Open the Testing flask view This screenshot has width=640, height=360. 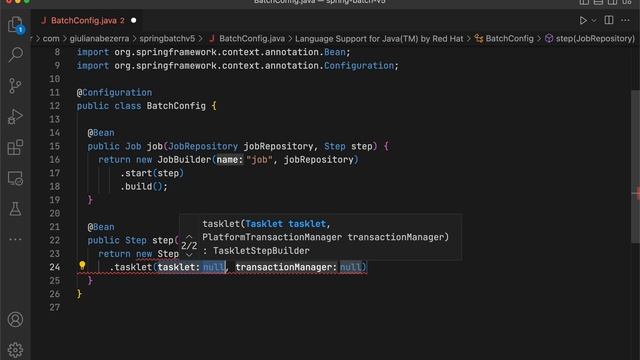pos(16,209)
